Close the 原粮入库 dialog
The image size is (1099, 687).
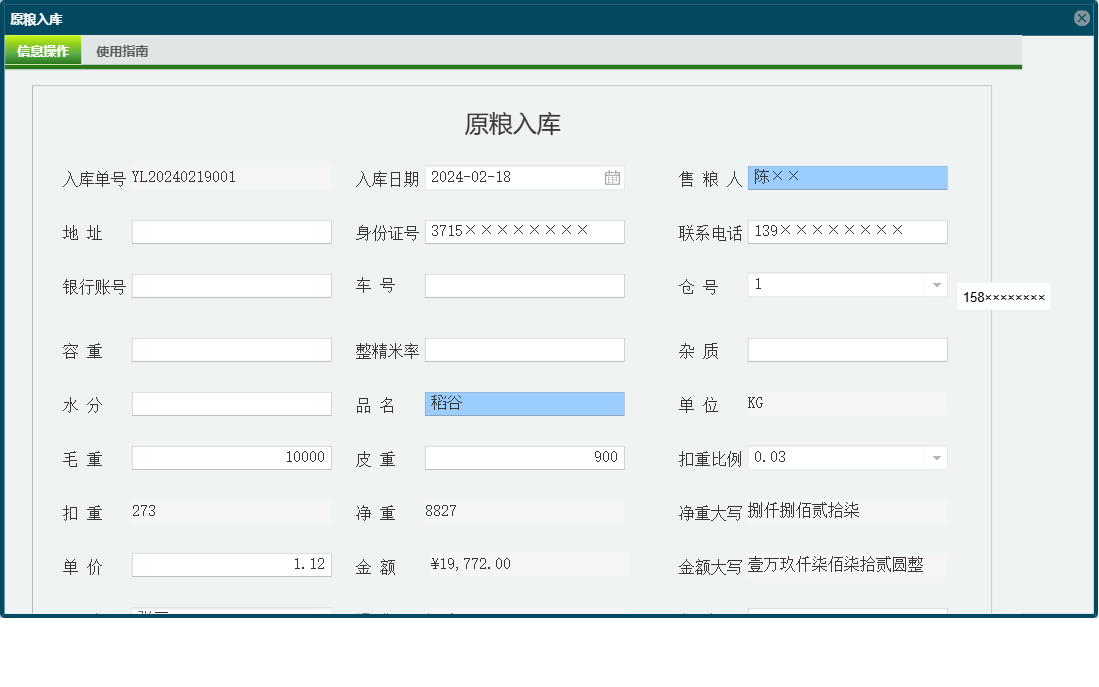[x=1081, y=17]
